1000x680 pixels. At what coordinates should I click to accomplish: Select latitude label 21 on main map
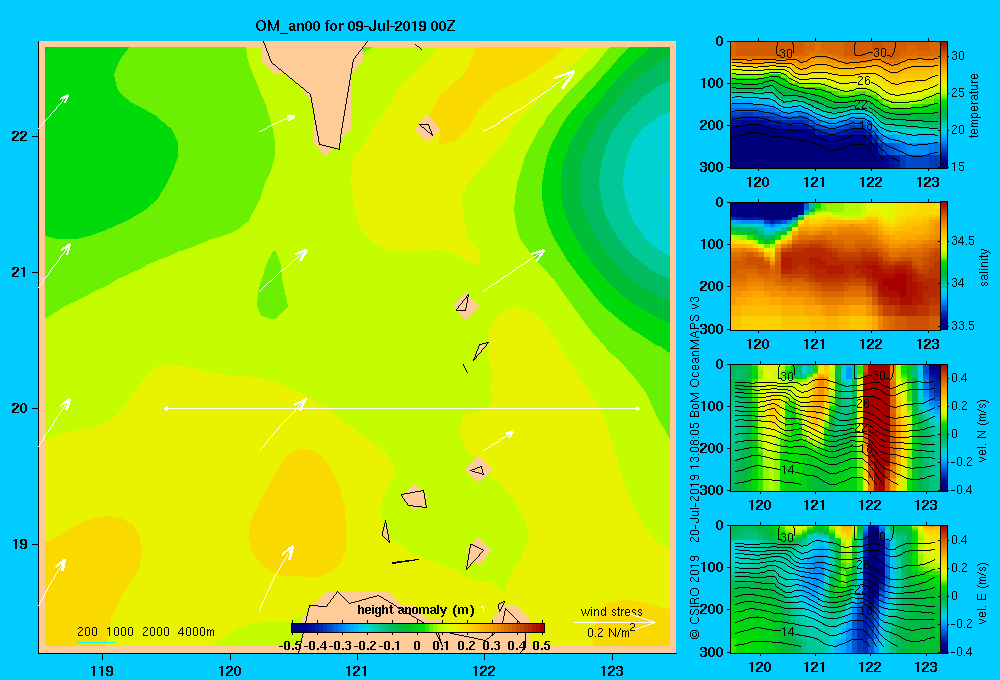pyautogui.click(x=19, y=272)
